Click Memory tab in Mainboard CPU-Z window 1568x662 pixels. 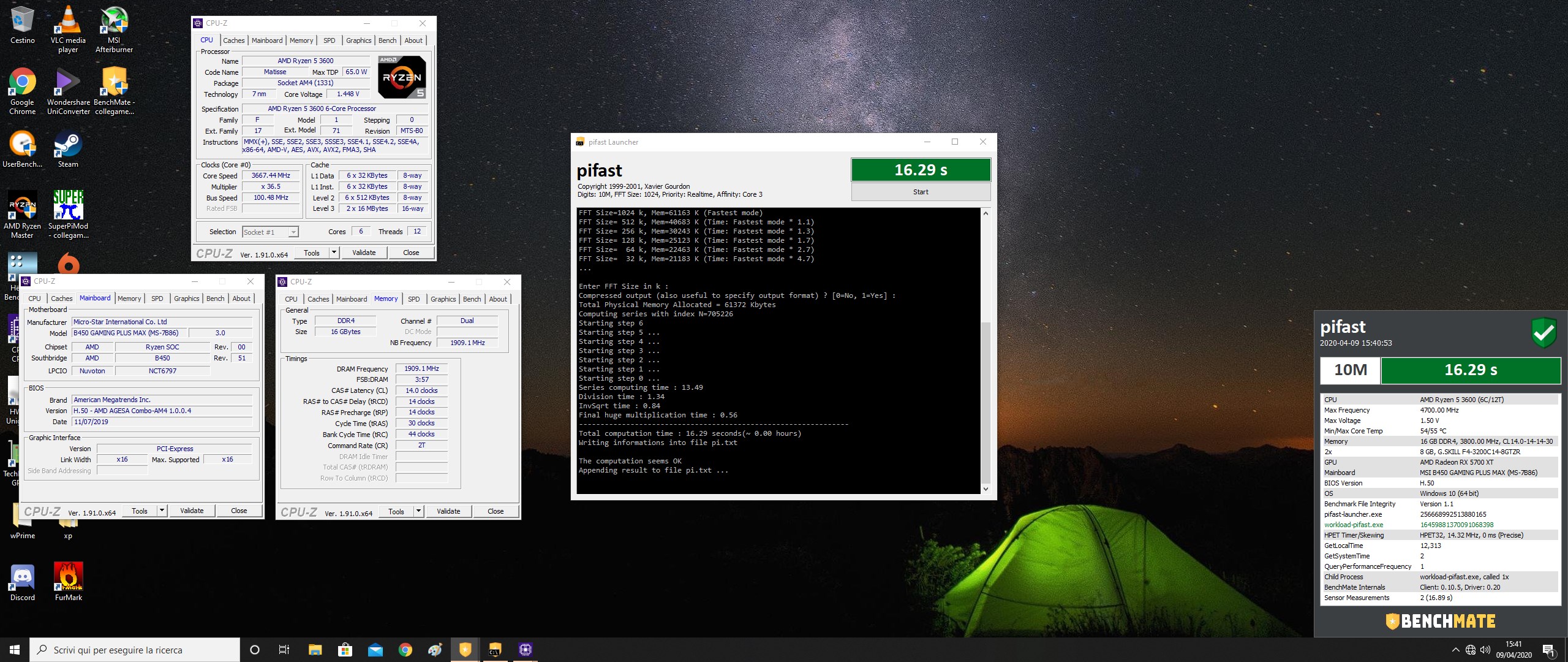pyautogui.click(x=129, y=299)
